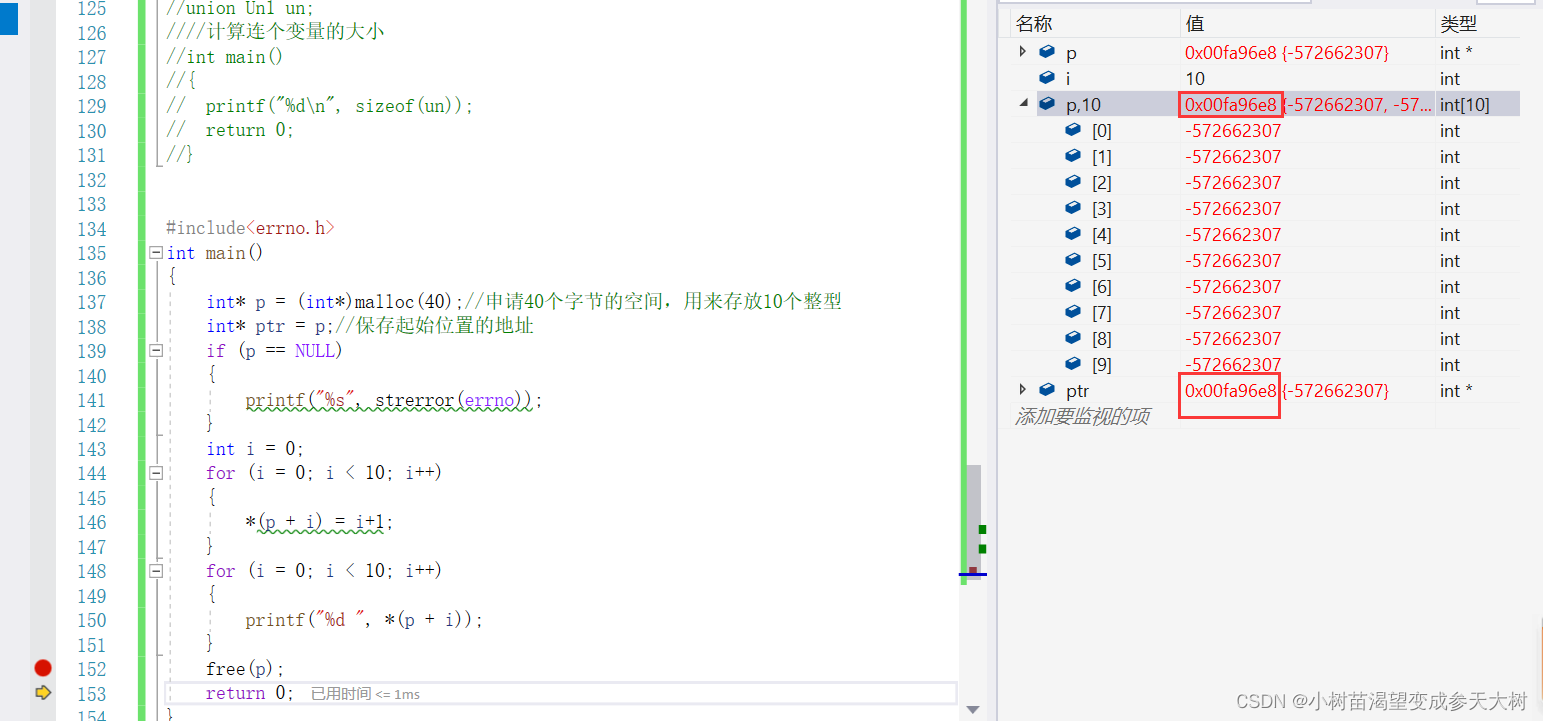1543x721 pixels.
Task: Toggle the breakpoint on line 152
Action: [x=43, y=668]
